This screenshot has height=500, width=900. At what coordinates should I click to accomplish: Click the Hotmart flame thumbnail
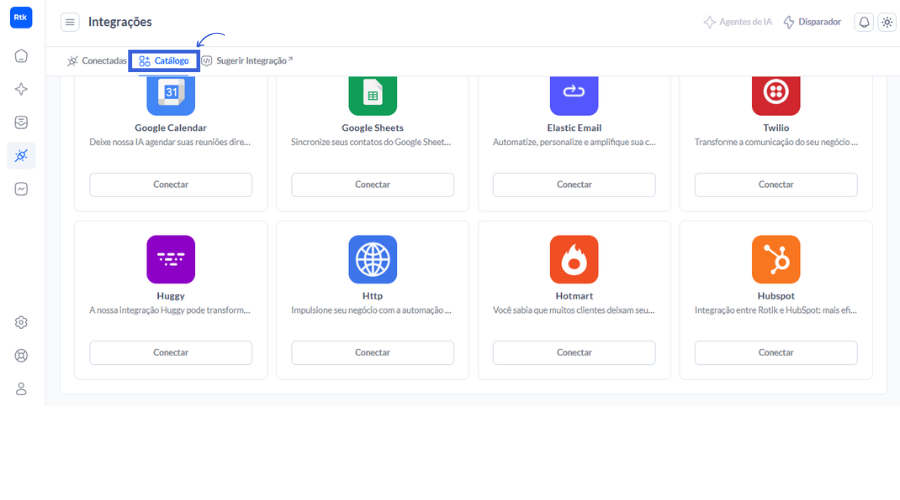tap(574, 259)
